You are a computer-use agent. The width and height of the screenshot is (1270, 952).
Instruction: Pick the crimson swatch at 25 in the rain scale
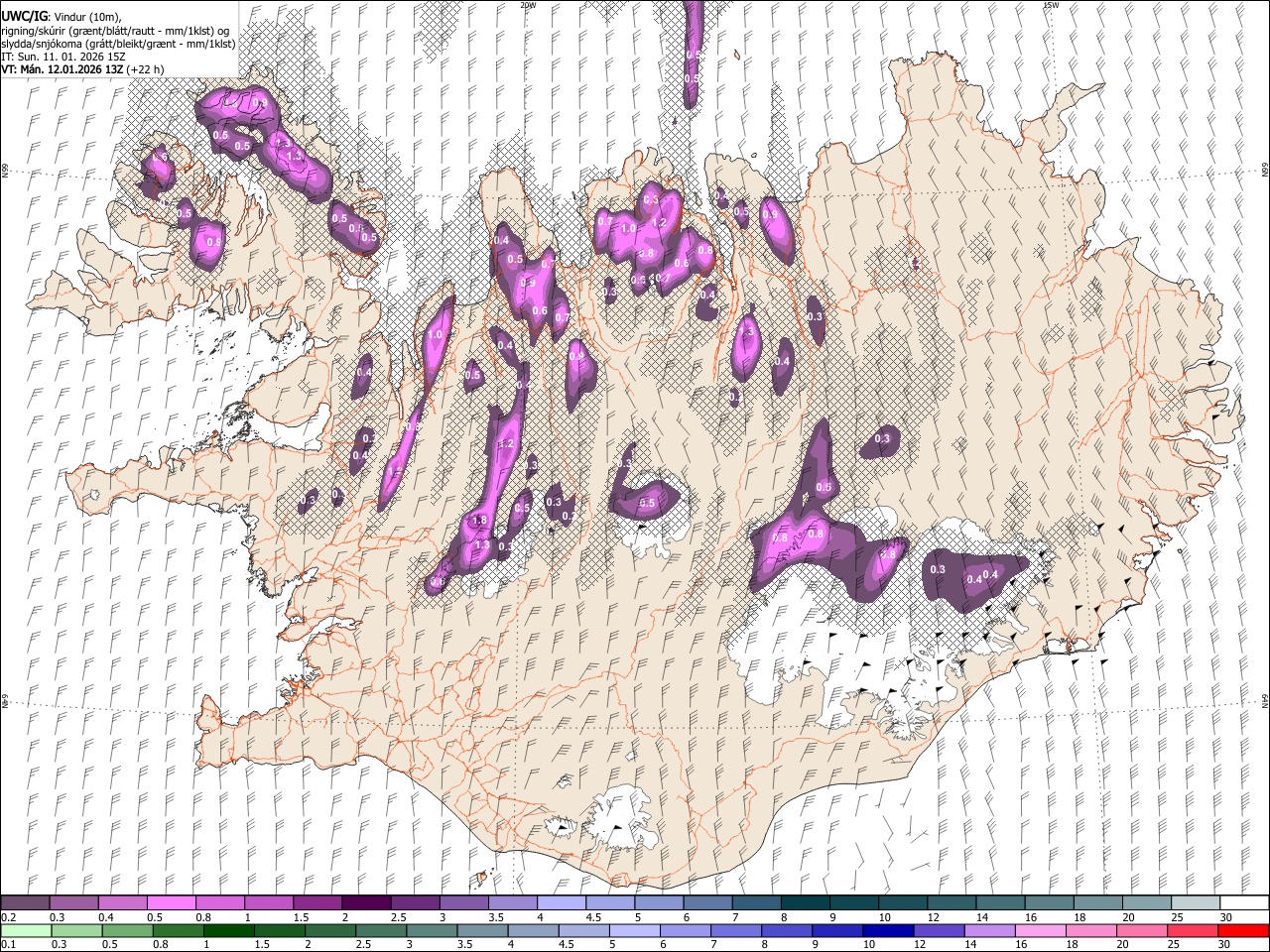1192,930
